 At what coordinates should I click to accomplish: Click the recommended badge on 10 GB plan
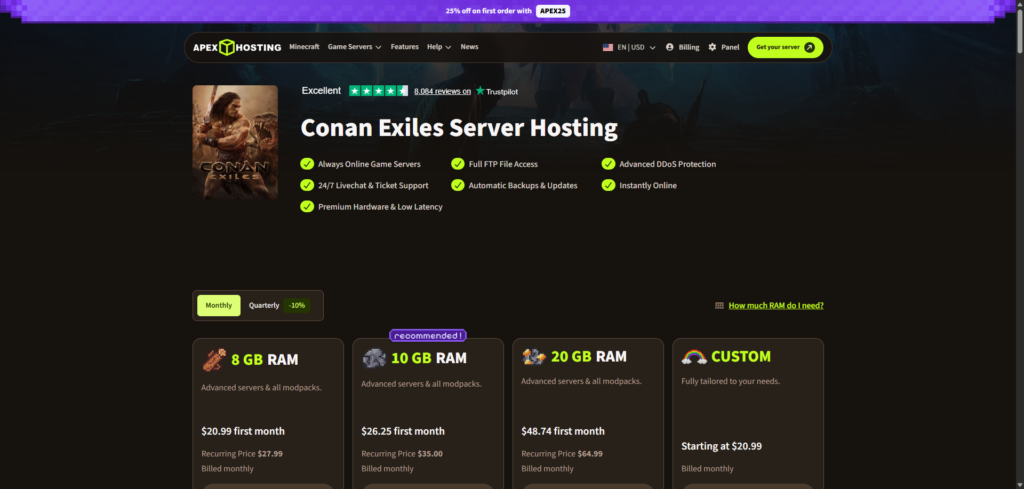[x=428, y=336]
